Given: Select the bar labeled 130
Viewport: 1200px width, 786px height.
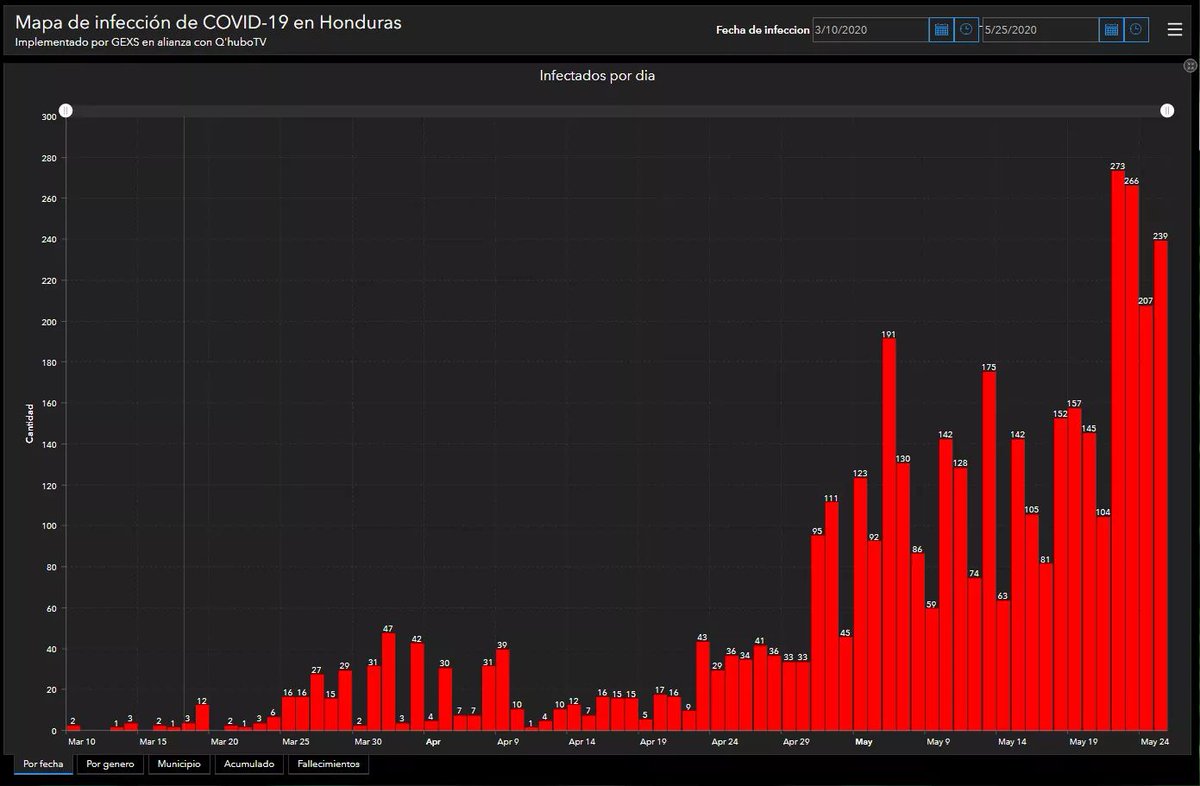Looking at the screenshot, I should click(903, 598).
